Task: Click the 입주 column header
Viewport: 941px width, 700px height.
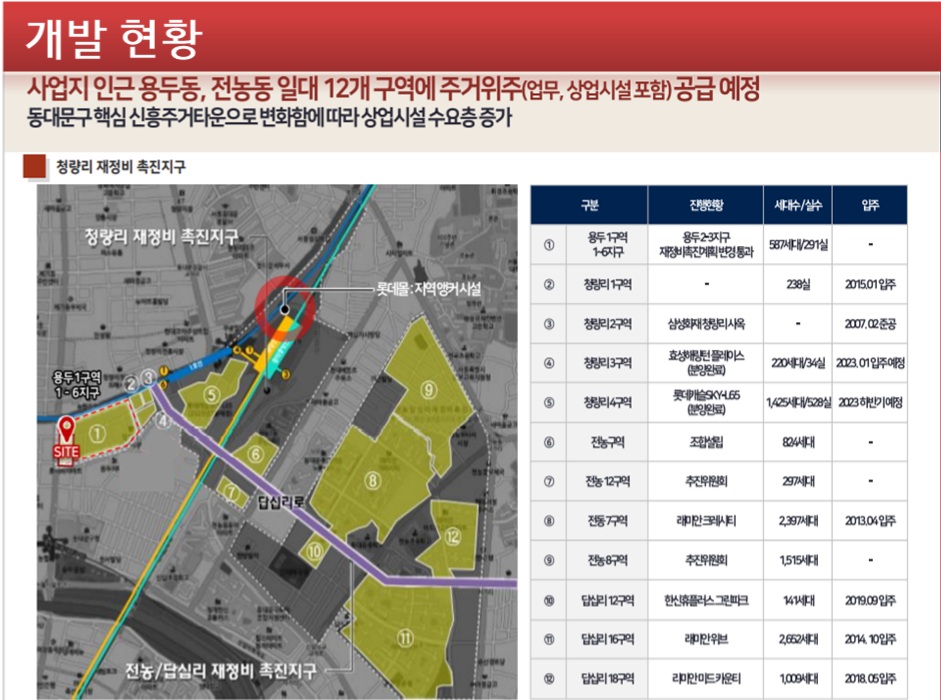Action: click(x=869, y=205)
